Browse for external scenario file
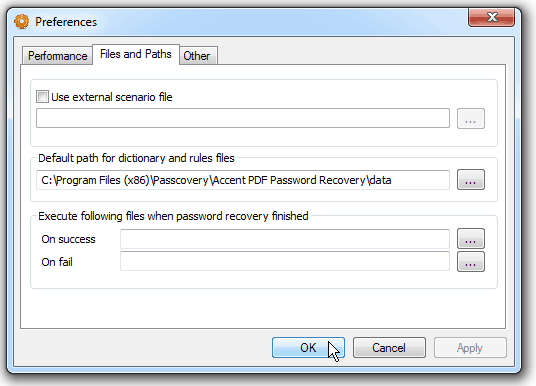Image resolution: width=536 pixels, height=386 pixels. [471, 119]
